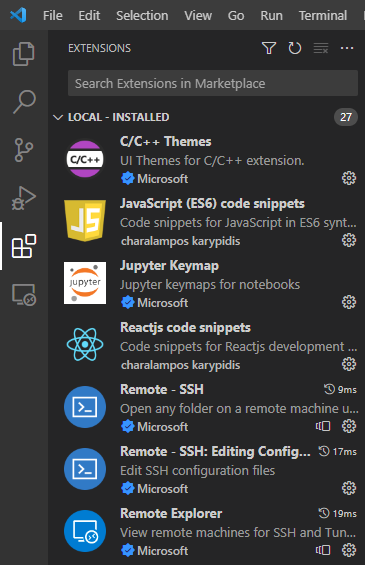The width and height of the screenshot is (365, 565).
Task: Click charalampos karypidis under Reactjs snippets
Action: tap(181, 365)
